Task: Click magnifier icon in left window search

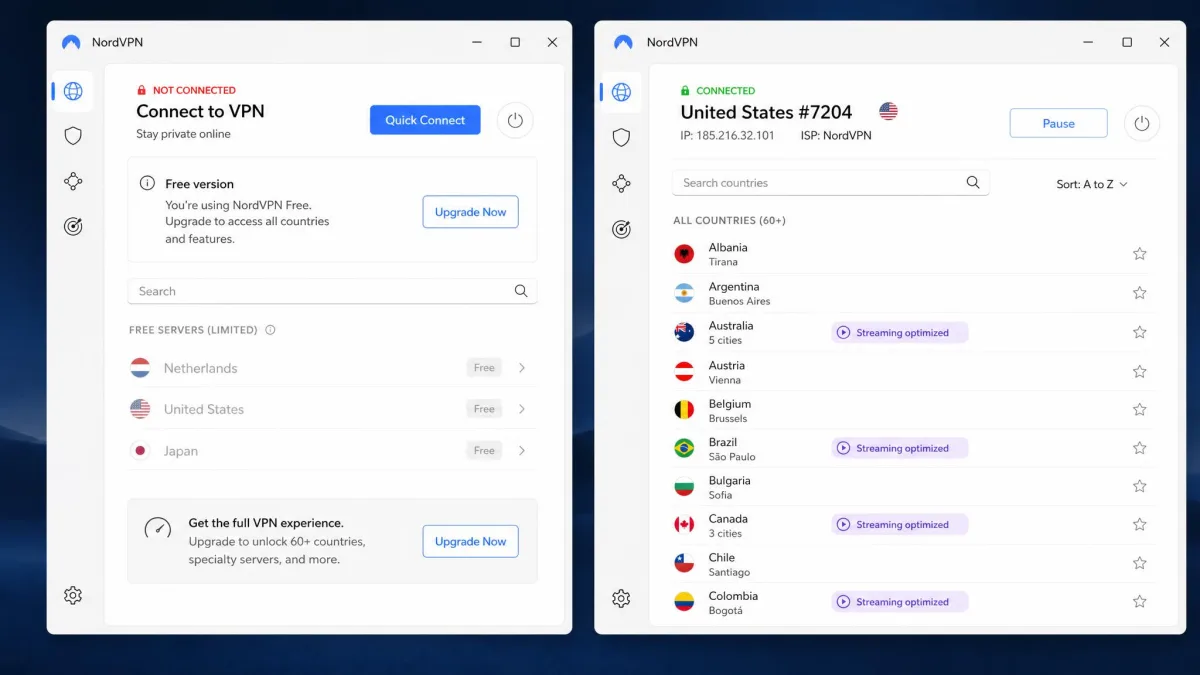Action: [x=521, y=291]
